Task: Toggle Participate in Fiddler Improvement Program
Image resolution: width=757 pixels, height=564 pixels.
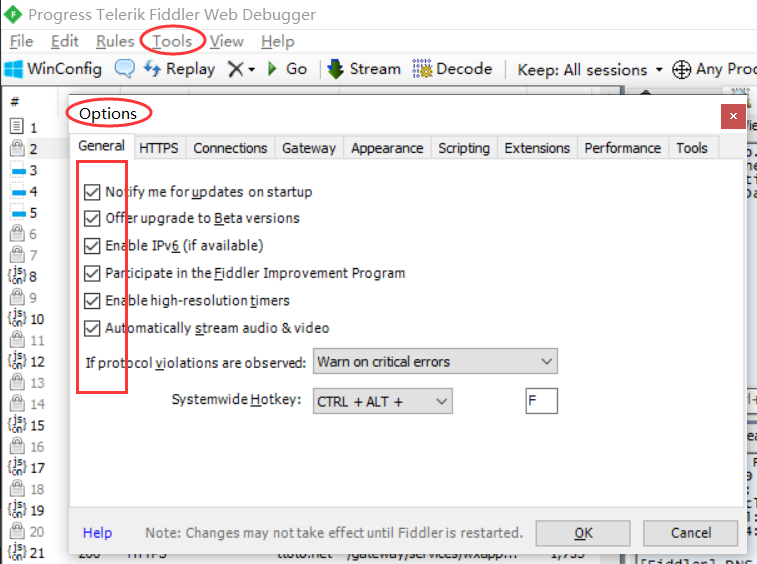Action: pyautogui.click(x=92, y=273)
